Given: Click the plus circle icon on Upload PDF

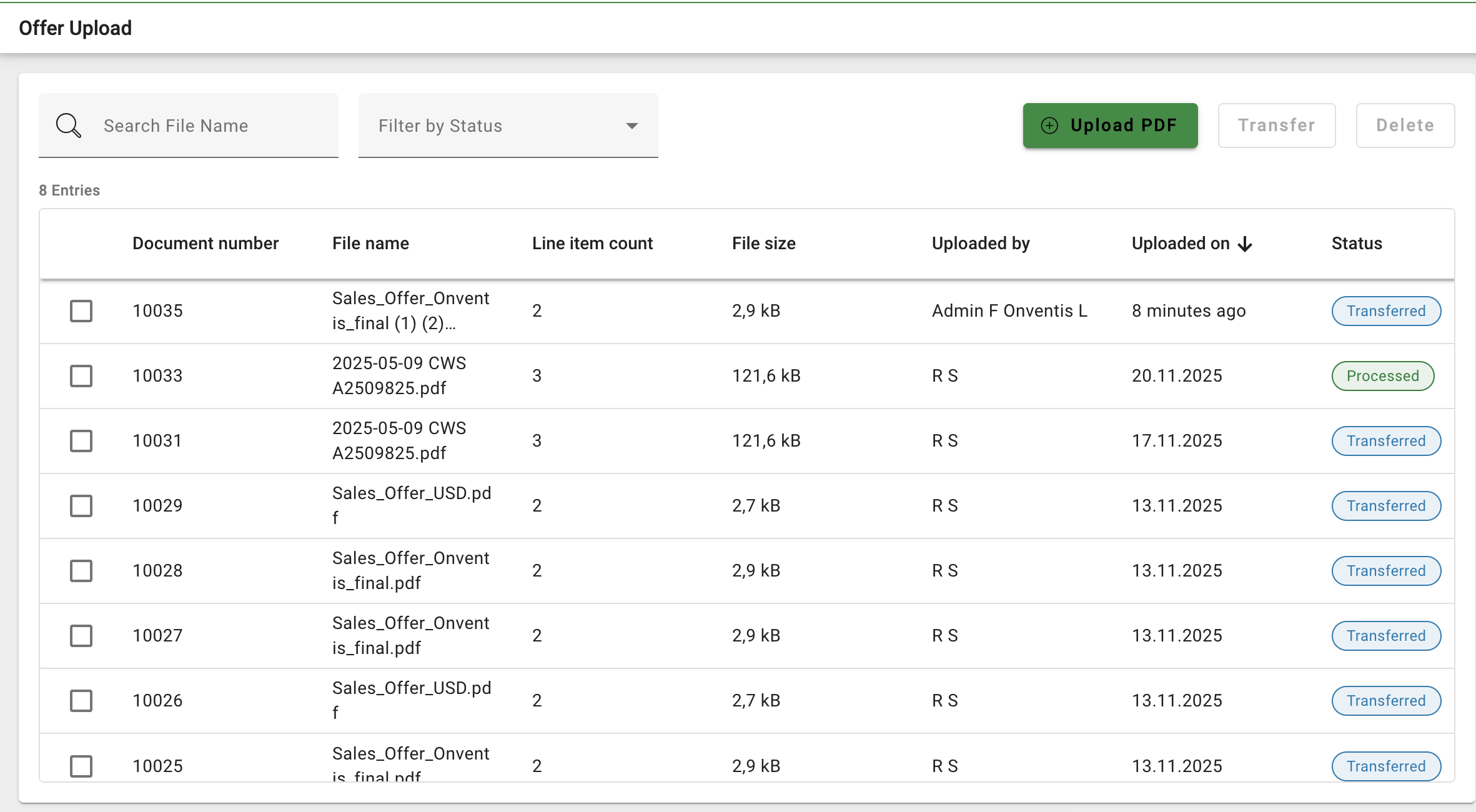Looking at the screenshot, I should [1049, 126].
